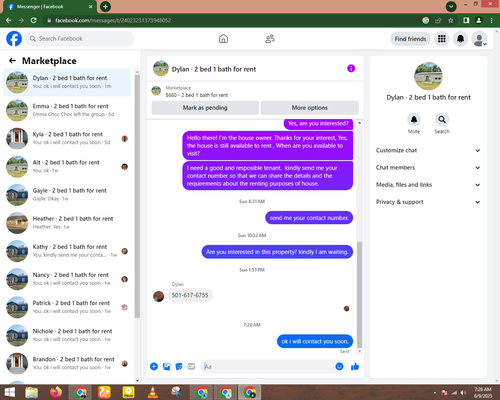Open Marketplace listing $680 - 2 bed 1 bath link
Image resolution: width=500 pixels, height=400 pixels.
point(197,95)
